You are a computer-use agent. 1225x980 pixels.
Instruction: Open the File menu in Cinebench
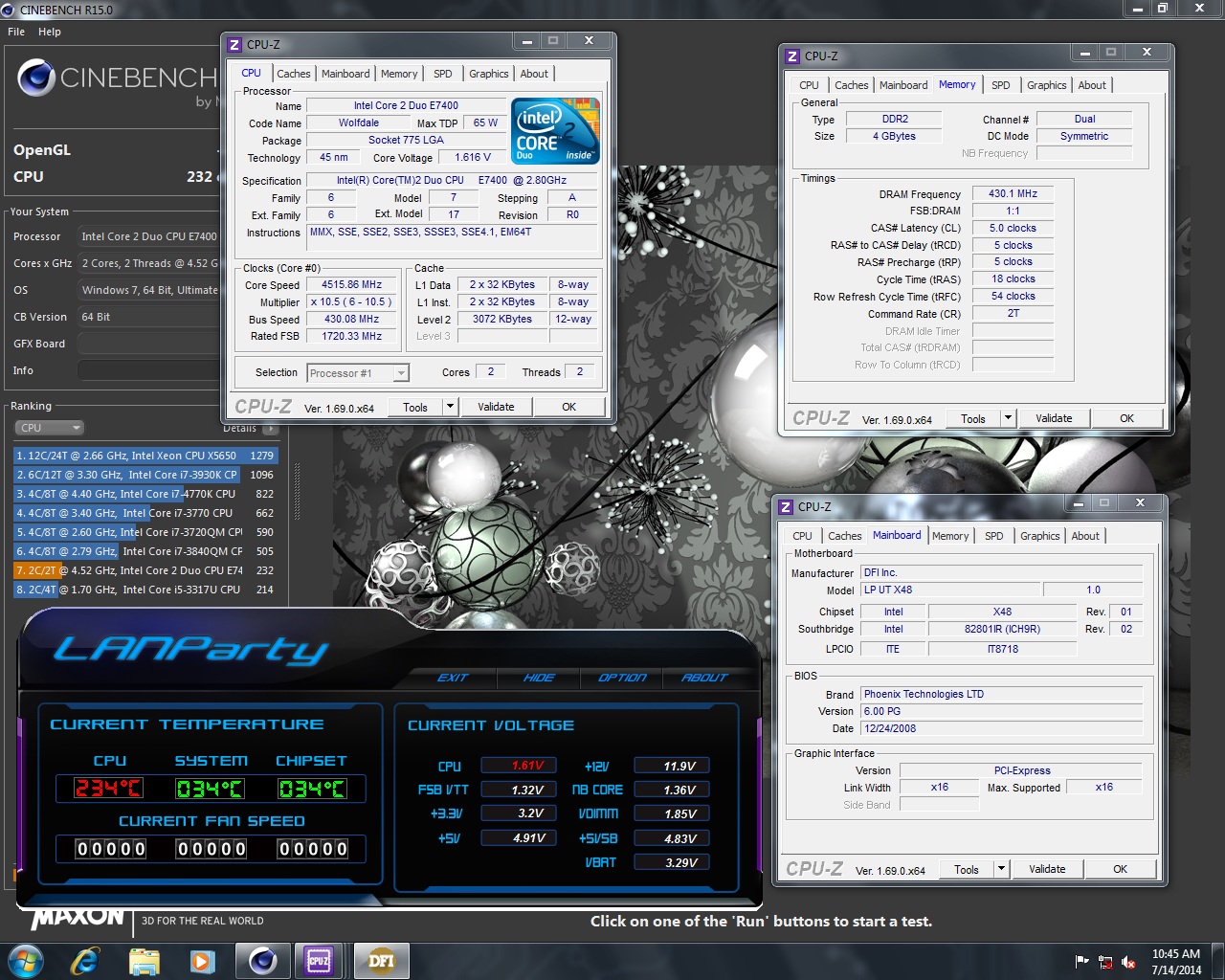[x=16, y=32]
